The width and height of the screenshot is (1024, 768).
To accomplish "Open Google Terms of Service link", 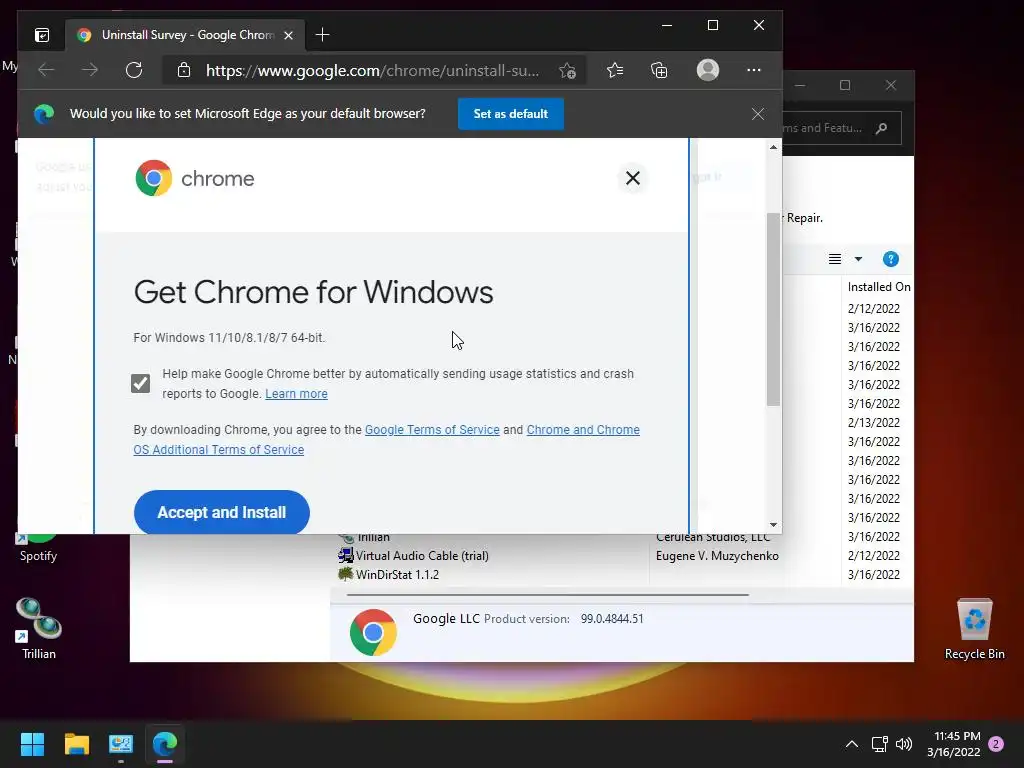I will point(432,430).
